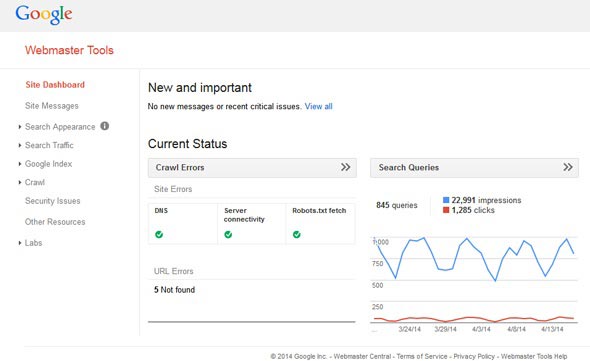590x361 pixels.
Task: Open Terms of Service footer link
Action: [422, 356]
